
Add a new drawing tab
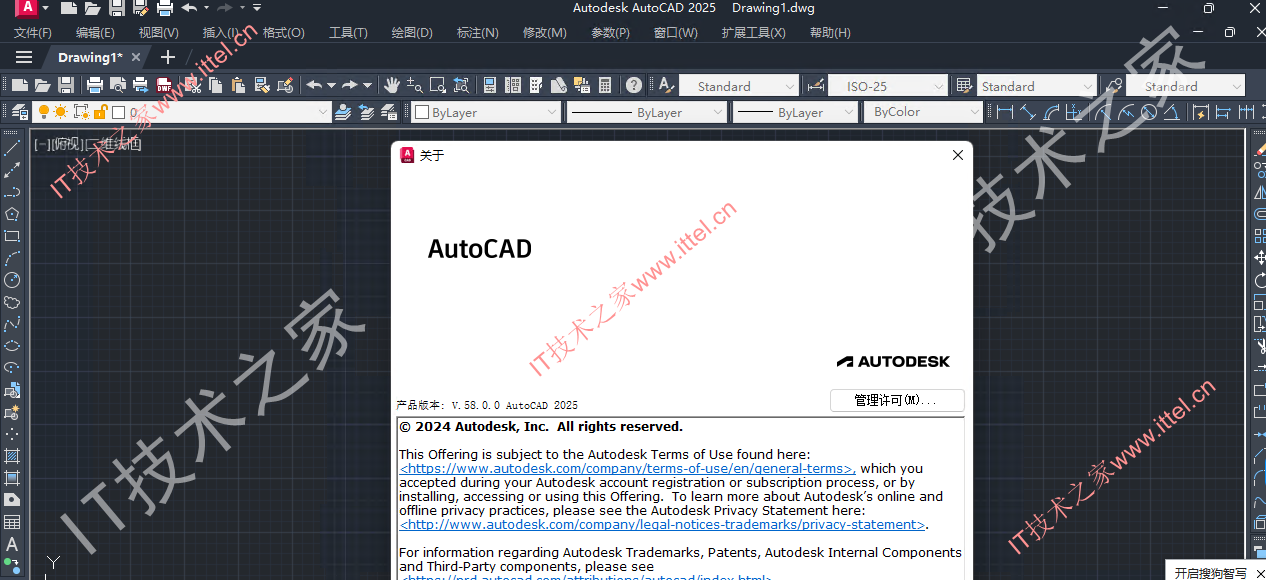click(168, 57)
